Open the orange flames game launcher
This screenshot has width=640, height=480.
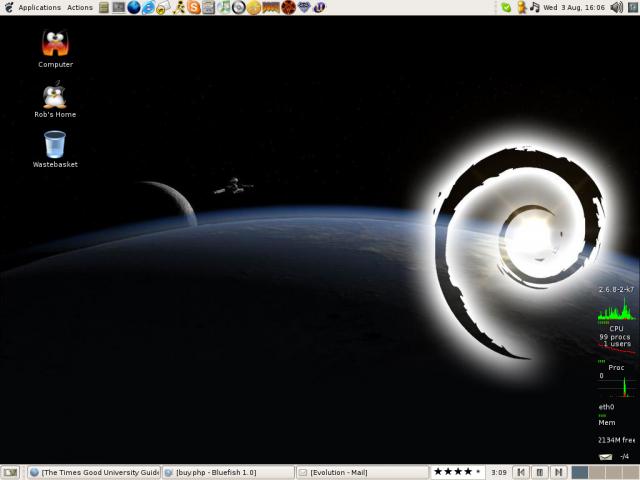[x=271, y=7]
